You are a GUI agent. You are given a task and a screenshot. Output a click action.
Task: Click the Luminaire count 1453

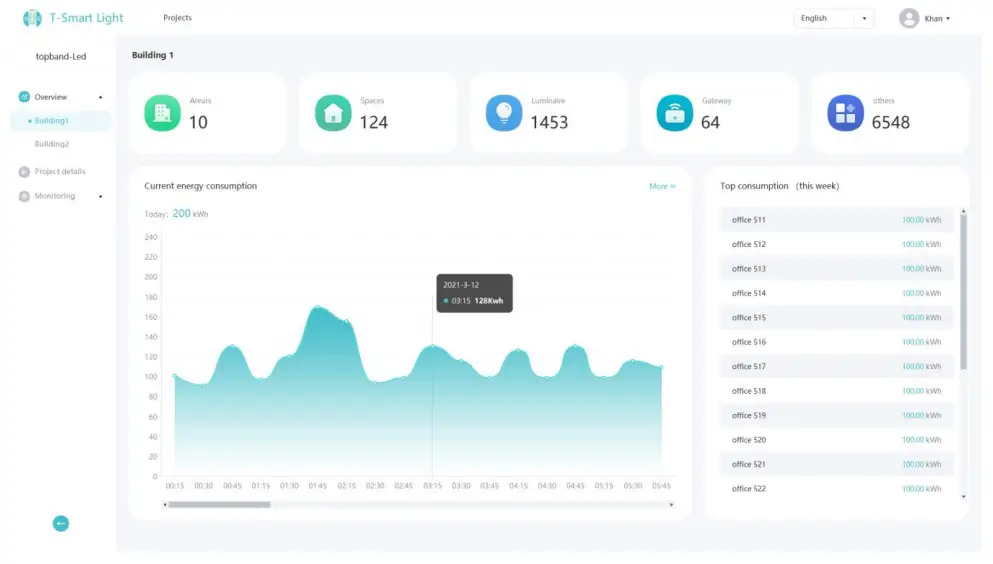pos(549,122)
